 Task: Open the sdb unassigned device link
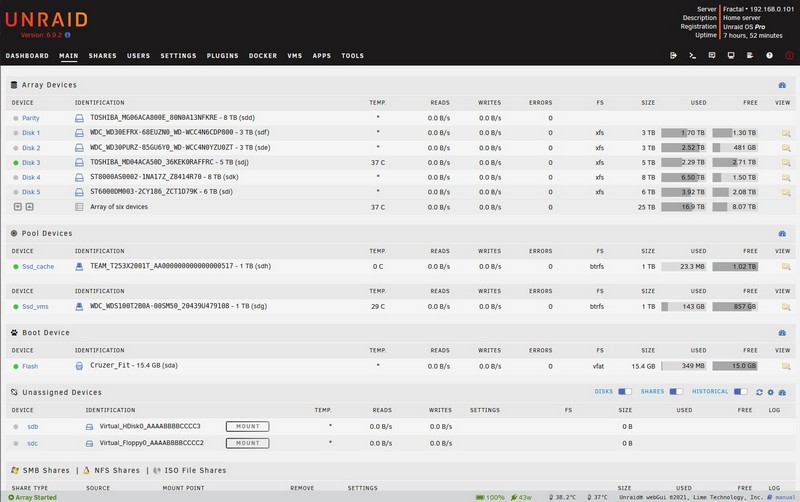pyautogui.click(x=33, y=427)
